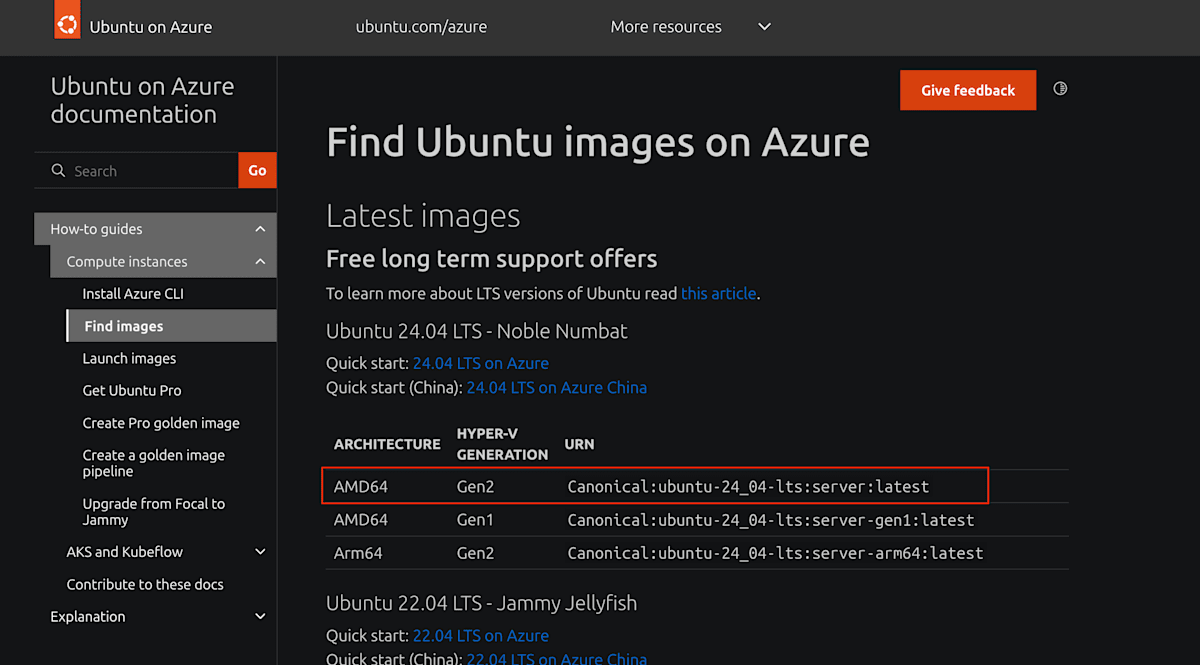Expand the AKS and Kubeflow chevron

click(x=260, y=552)
